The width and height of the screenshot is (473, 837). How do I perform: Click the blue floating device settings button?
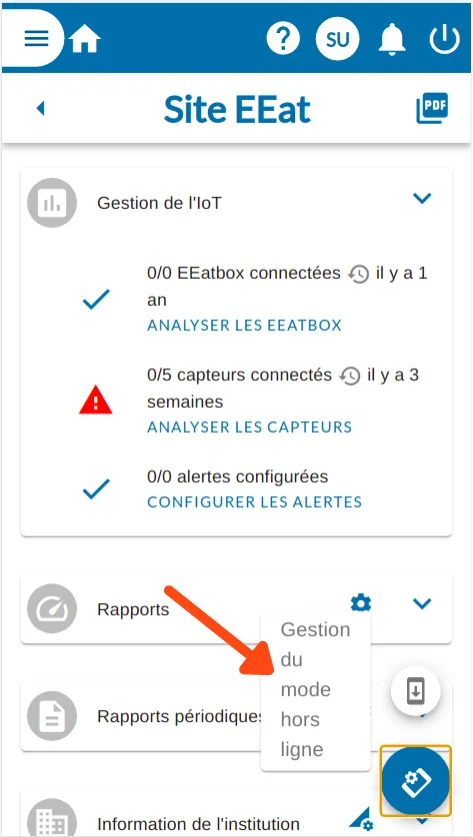[x=416, y=781]
